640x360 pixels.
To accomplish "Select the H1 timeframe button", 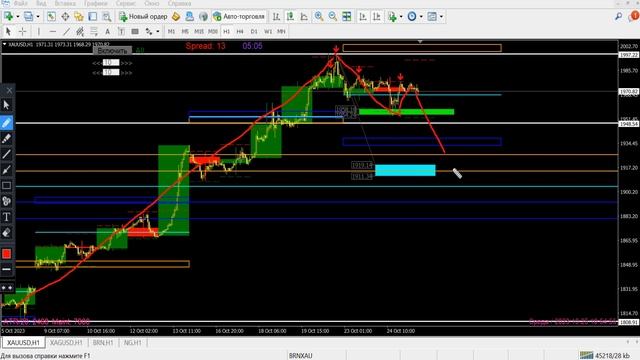I will (x=227, y=31).
